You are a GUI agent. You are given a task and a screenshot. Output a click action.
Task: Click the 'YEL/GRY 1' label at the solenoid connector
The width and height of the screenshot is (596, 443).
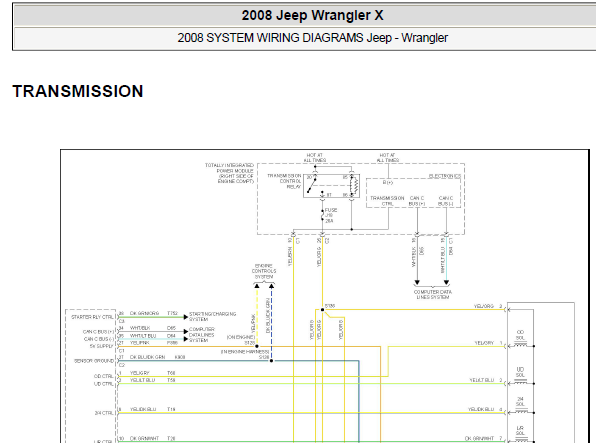click(489, 343)
